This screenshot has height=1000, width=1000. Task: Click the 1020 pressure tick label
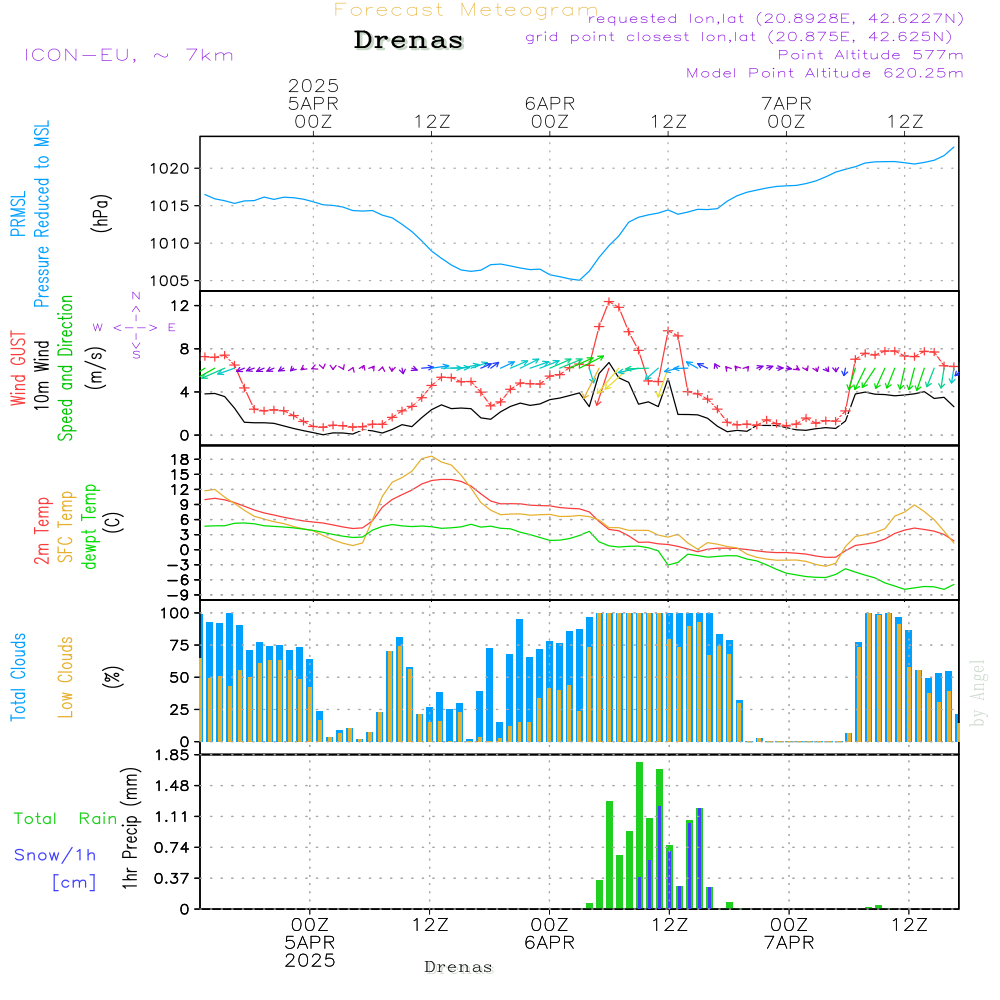coord(170,168)
